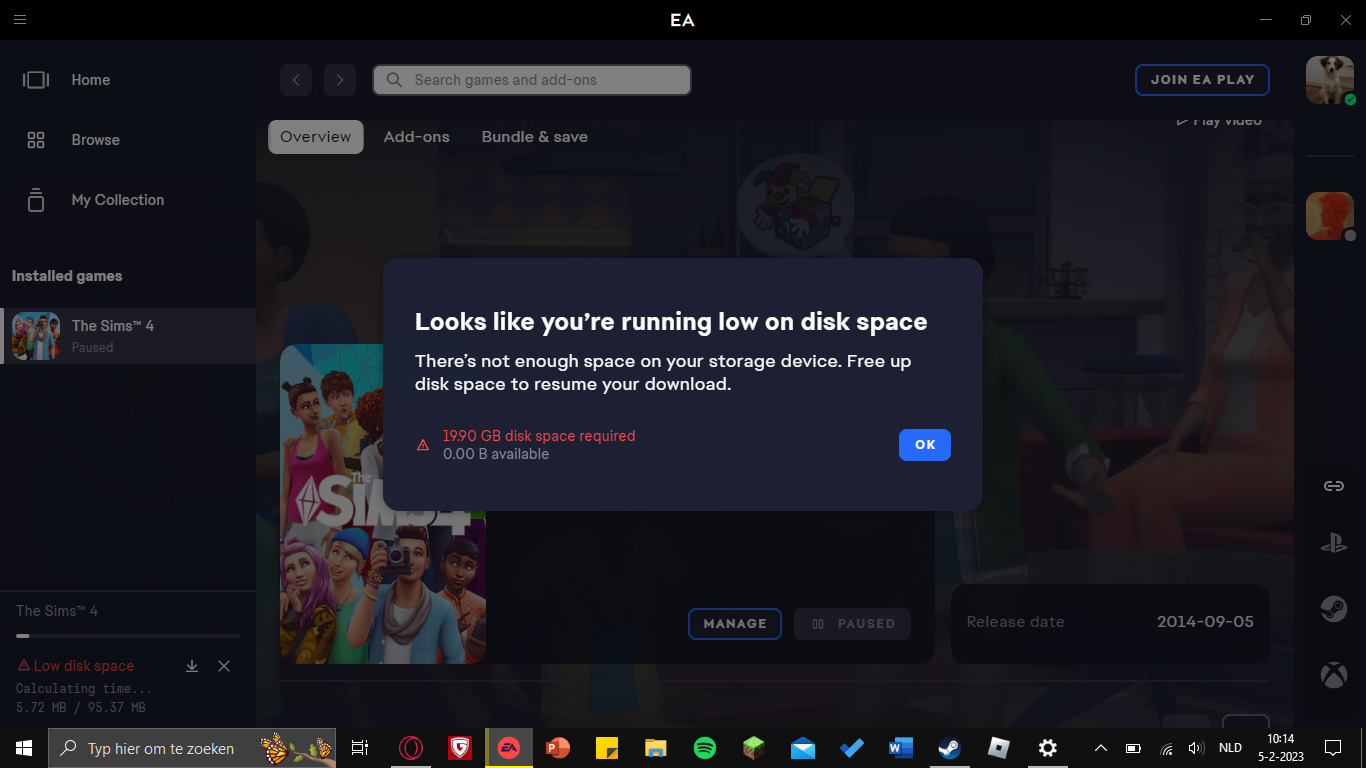Open the taskbar clock and date

tap(1280, 748)
